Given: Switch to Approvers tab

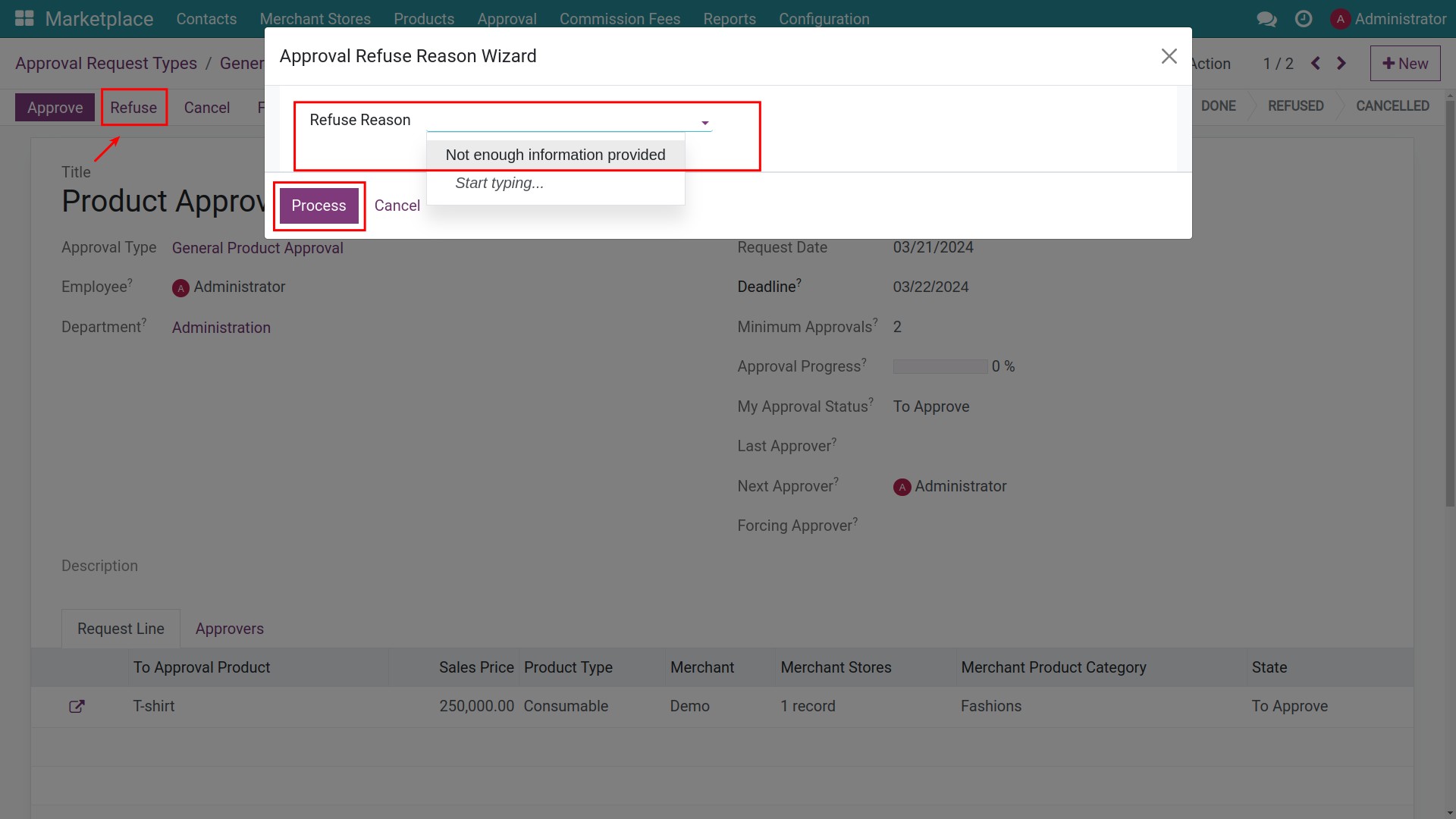Looking at the screenshot, I should point(229,629).
